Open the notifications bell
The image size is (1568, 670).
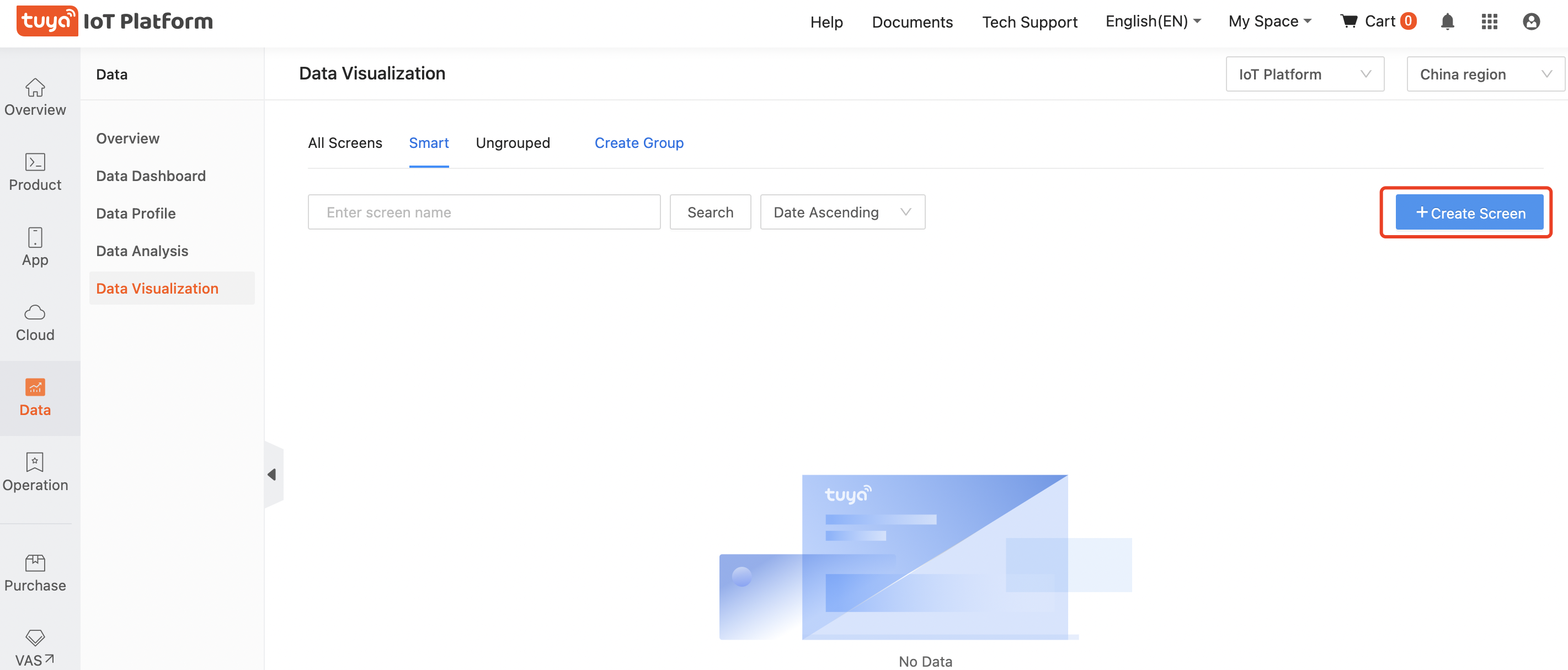1448,22
